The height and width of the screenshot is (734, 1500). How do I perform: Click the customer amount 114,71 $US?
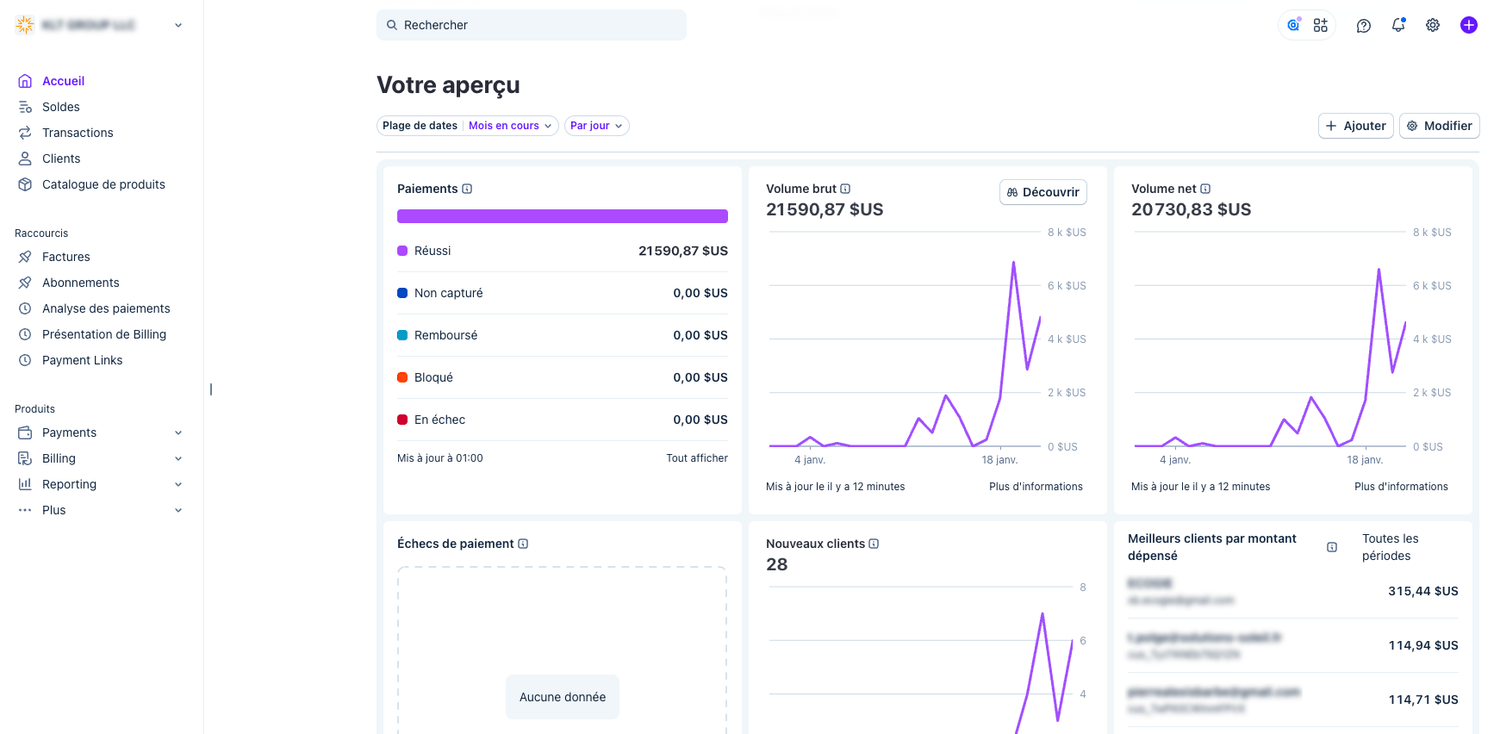[1423, 699]
